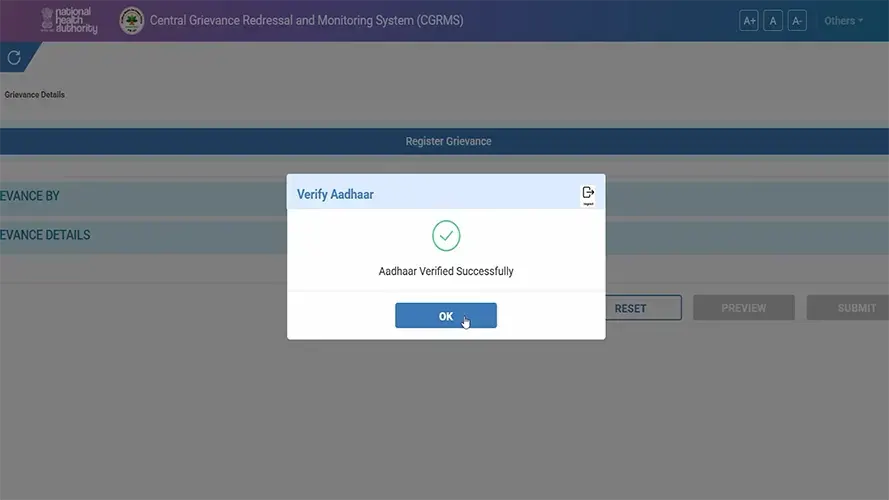This screenshot has width=889, height=500.
Task: Increase font size with A+ button
Action: coord(749,21)
